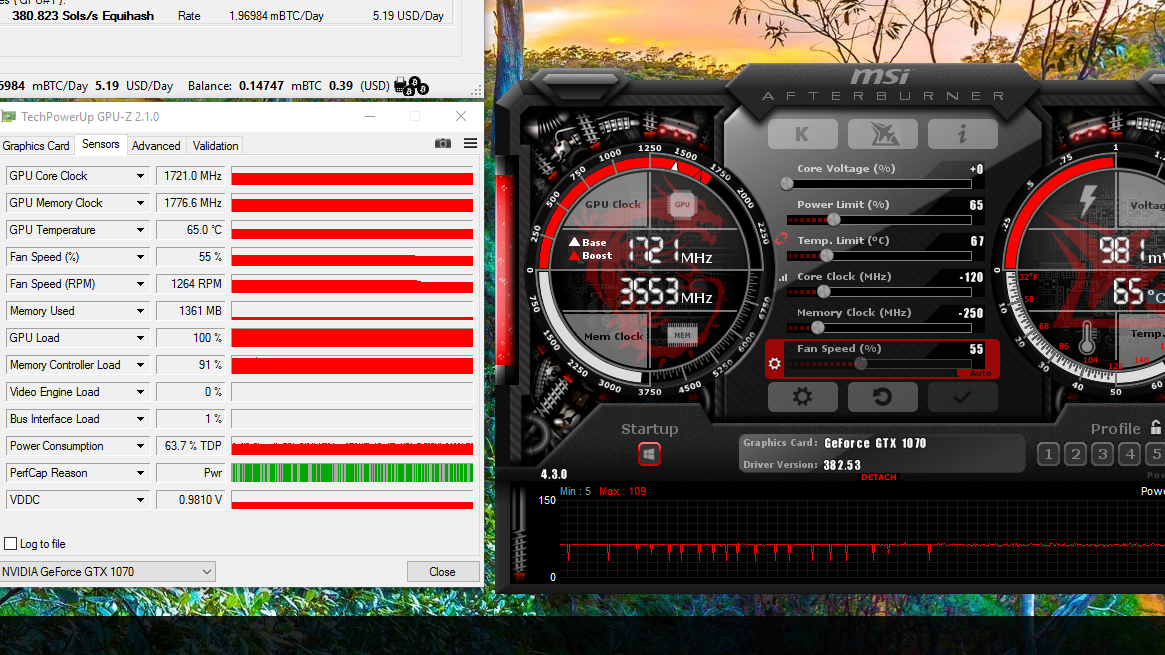Click the GPU-Z screenshot camera icon
This screenshot has width=1165, height=655.
tap(443, 143)
